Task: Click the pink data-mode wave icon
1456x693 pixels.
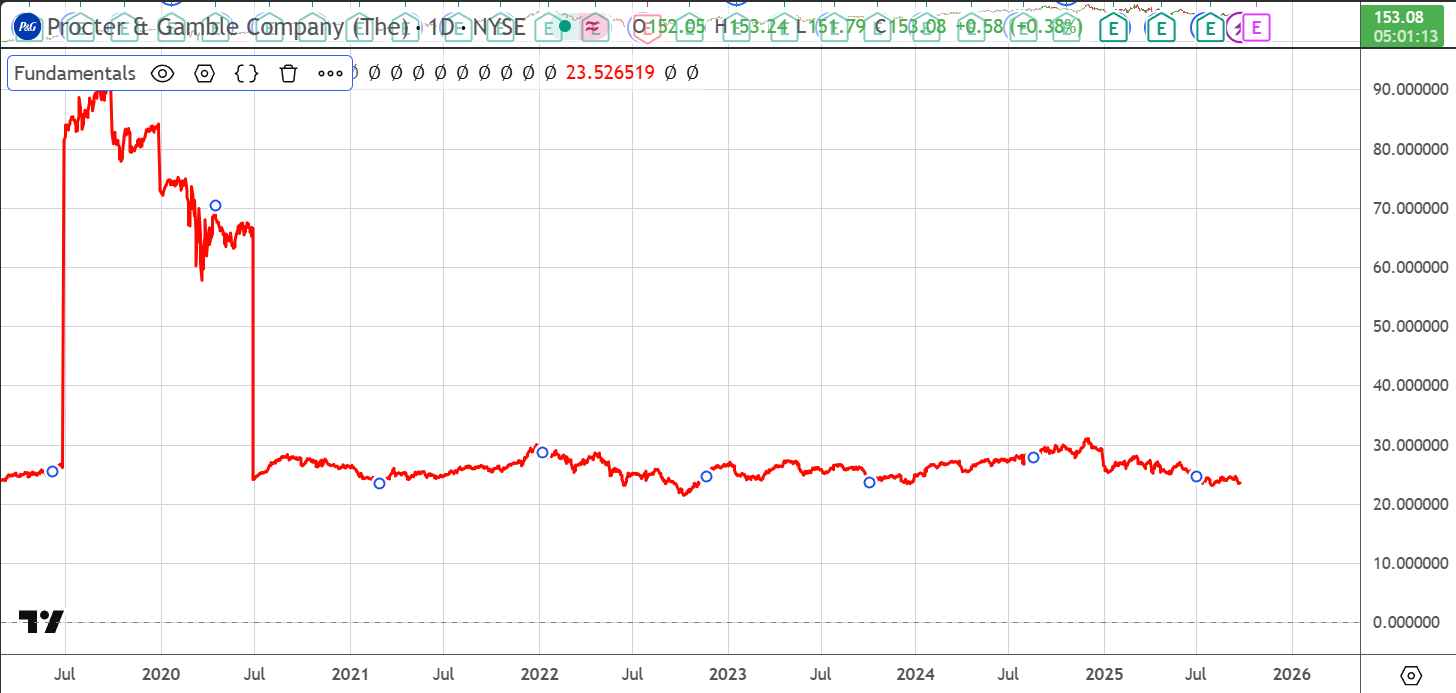Action: pos(594,27)
